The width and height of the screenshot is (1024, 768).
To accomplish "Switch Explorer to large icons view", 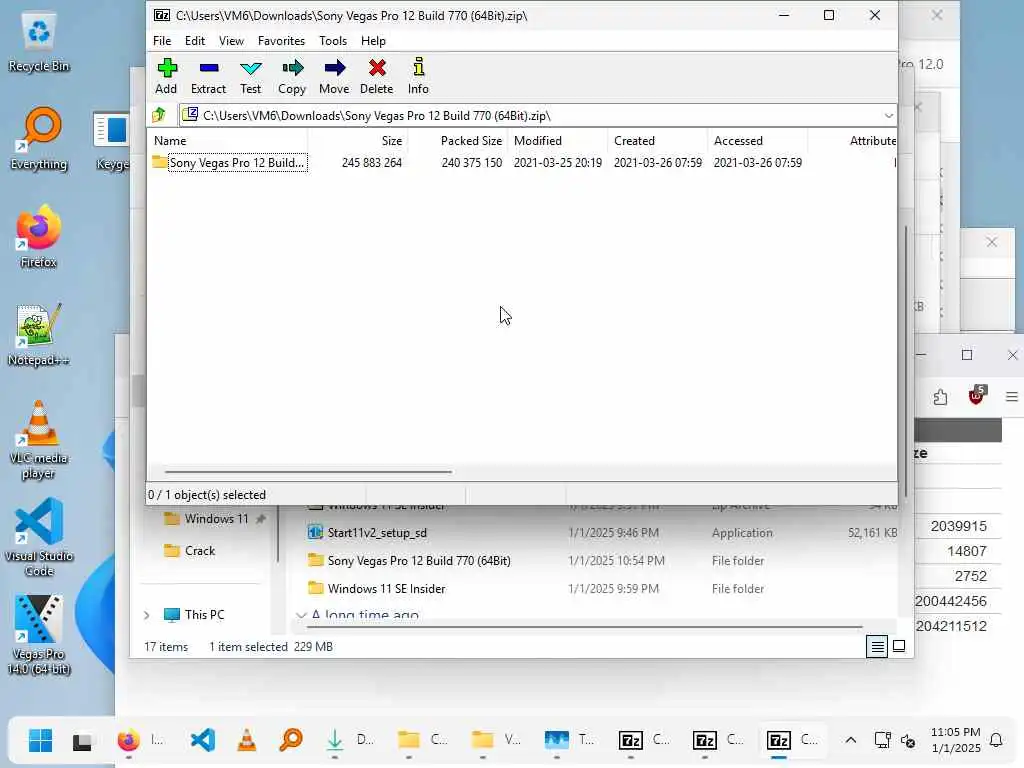I will pyautogui.click(x=899, y=647).
